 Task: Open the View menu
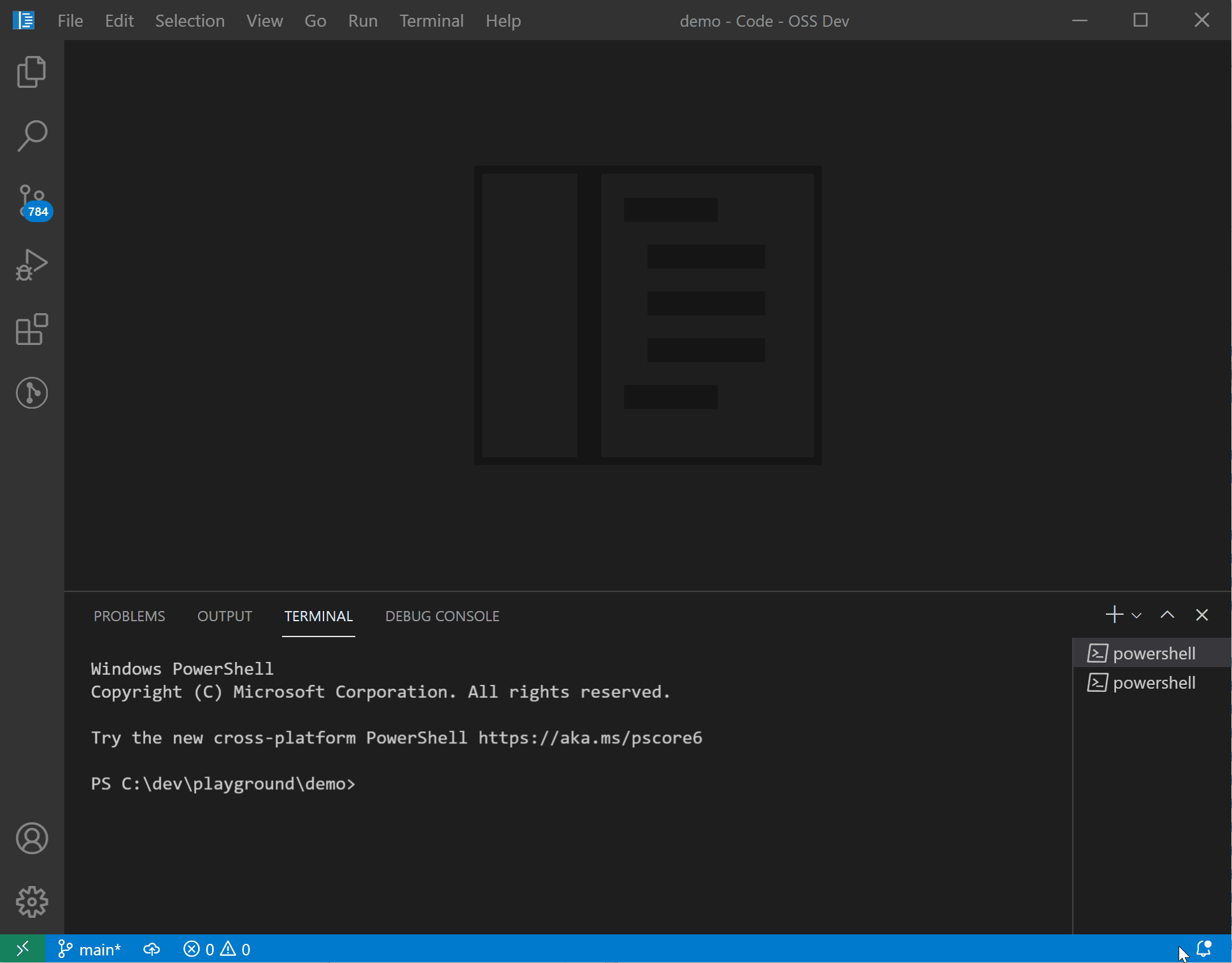264,20
